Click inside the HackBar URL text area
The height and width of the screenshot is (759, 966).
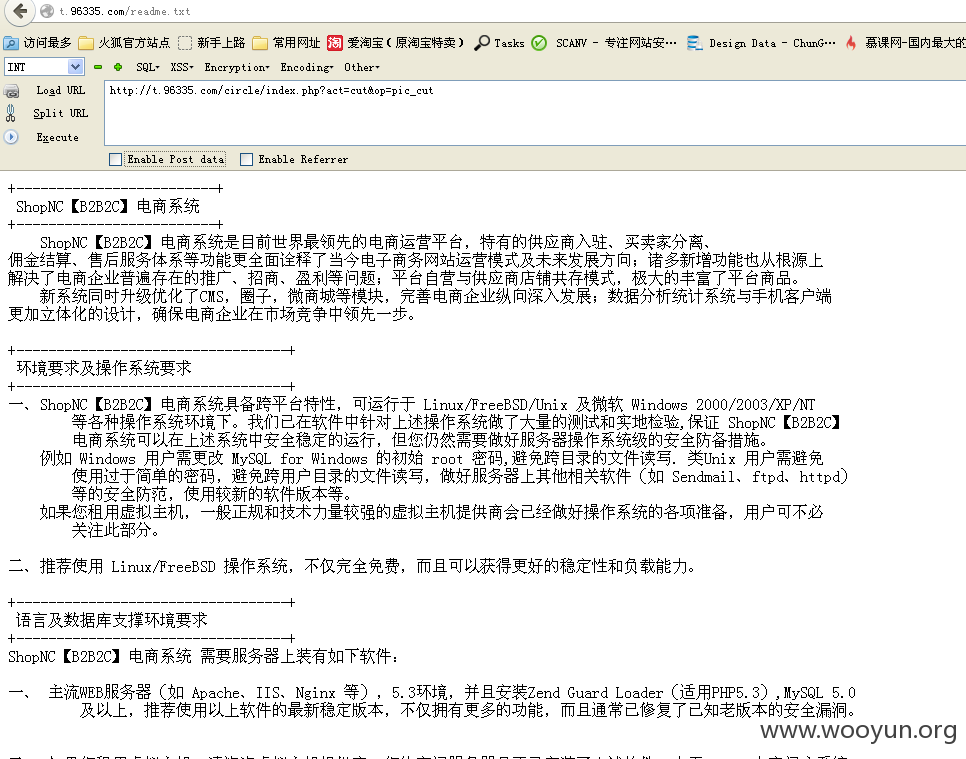(535, 113)
